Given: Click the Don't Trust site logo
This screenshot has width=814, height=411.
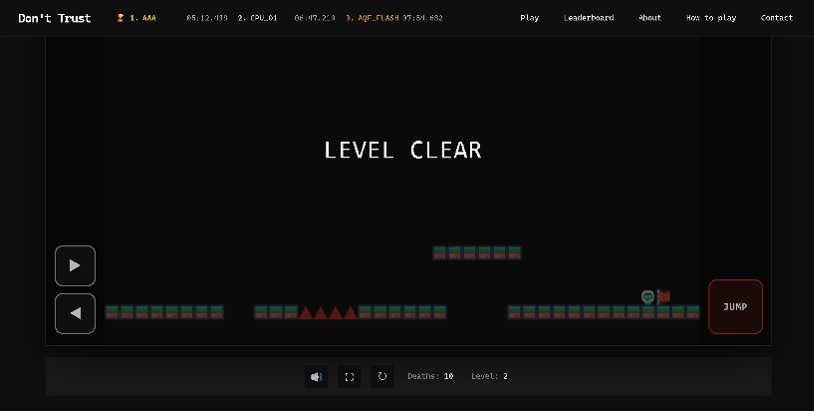Looking at the screenshot, I should tap(55, 18).
